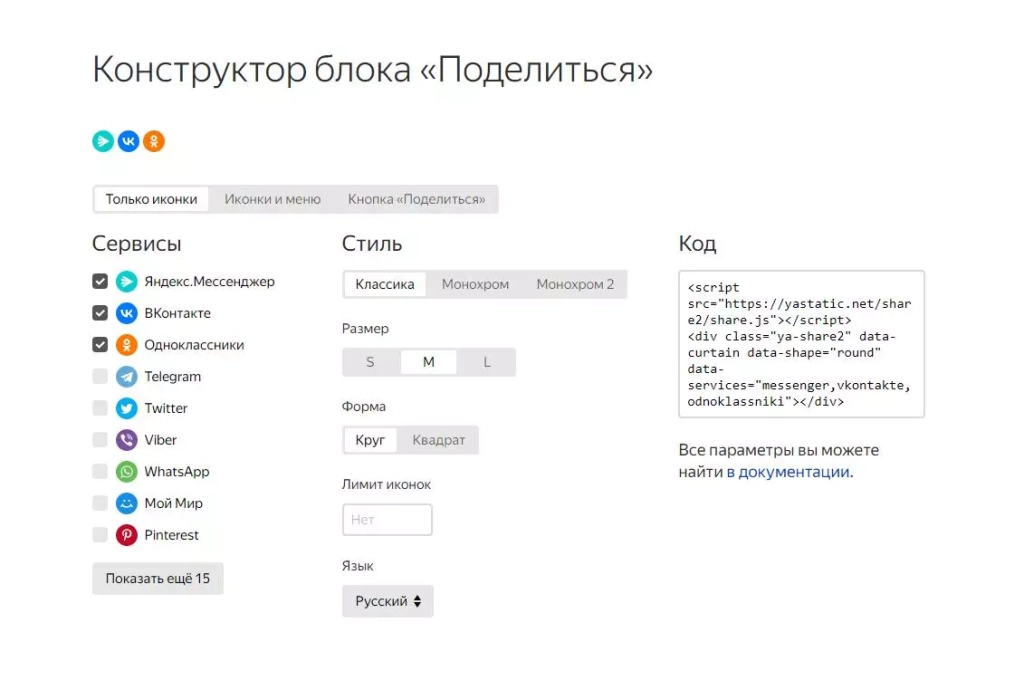The height and width of the screenshot is (680, 1024).
Task: Click Яндекс.Мессенджер icon in services list
Action: click(x=127, y=282)
